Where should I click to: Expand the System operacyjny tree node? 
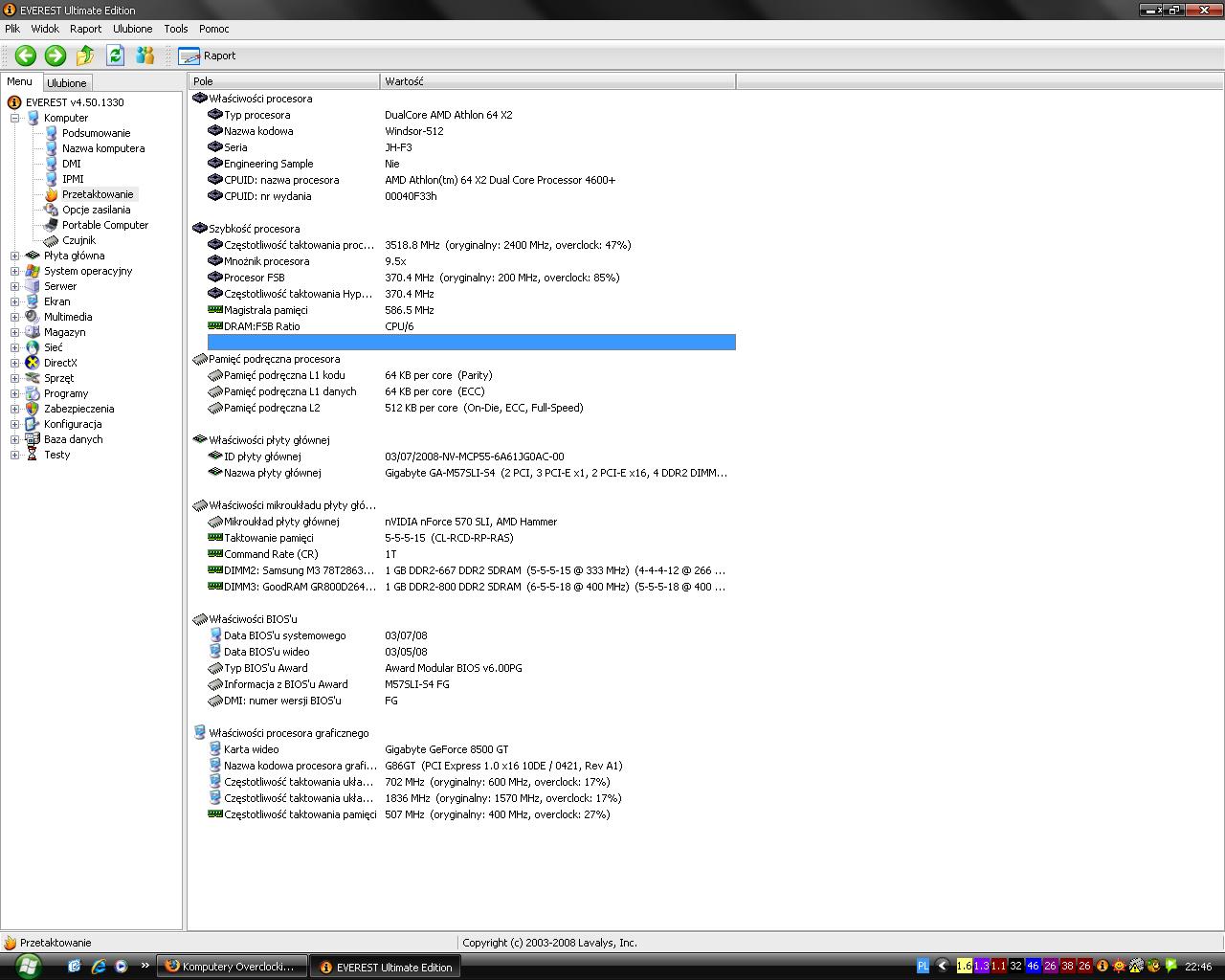(14, 271)
